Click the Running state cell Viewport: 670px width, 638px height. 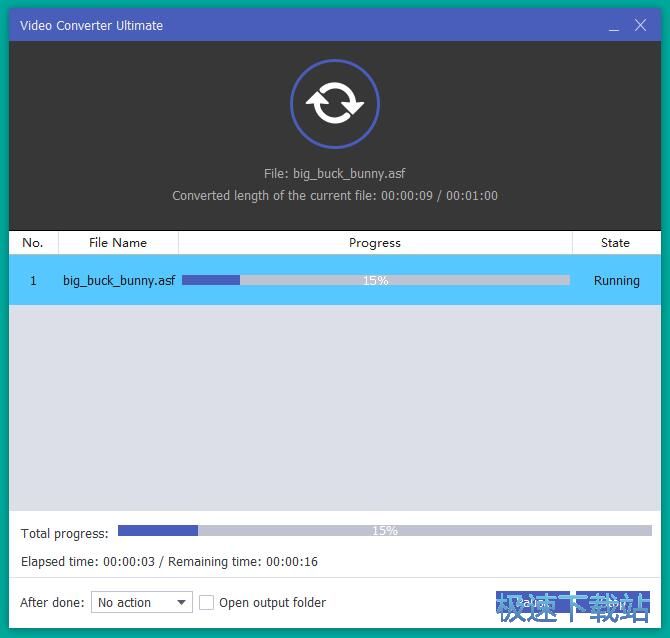617,281
